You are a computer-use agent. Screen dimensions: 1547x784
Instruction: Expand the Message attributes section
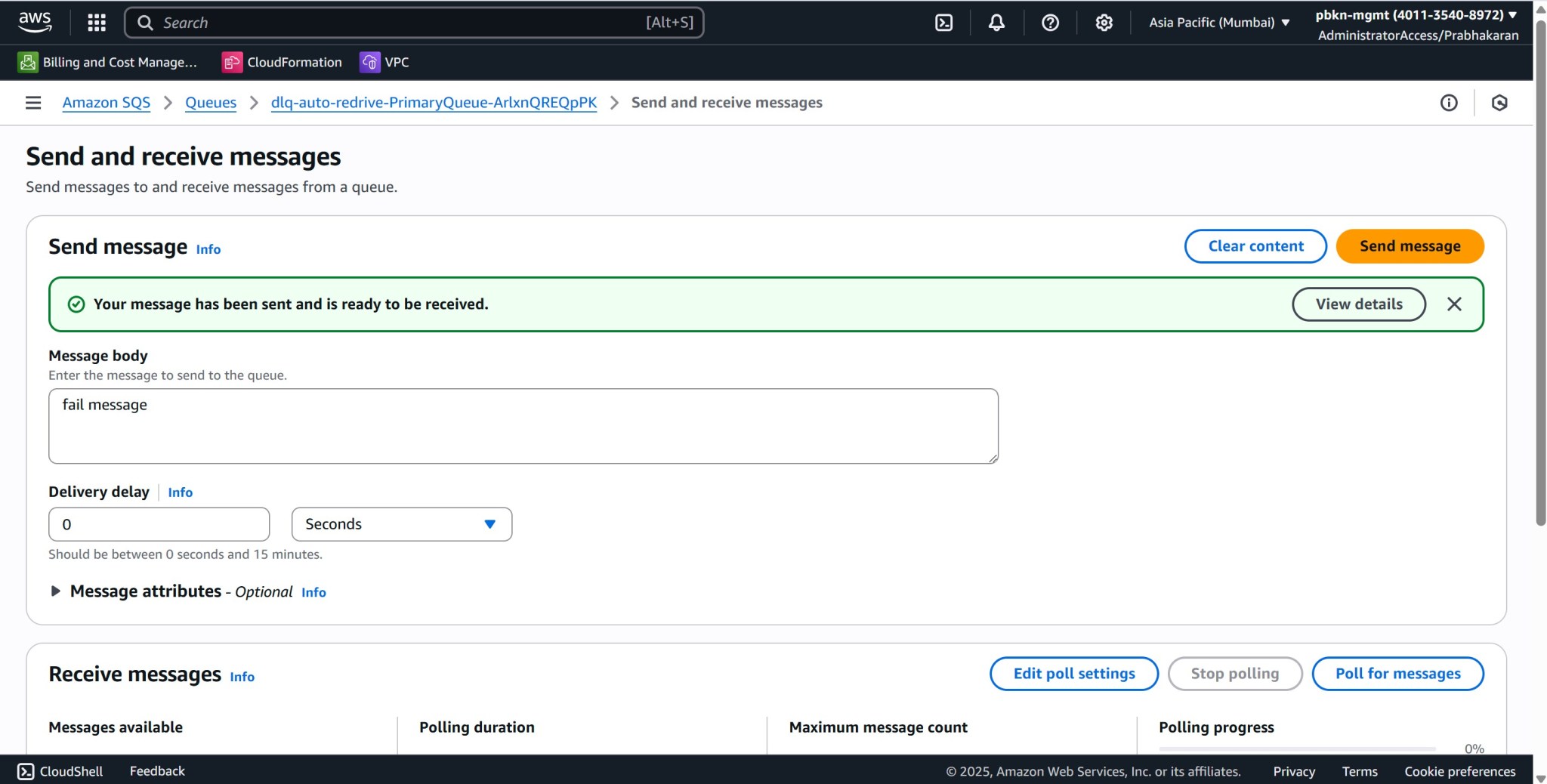click(55, 591)
